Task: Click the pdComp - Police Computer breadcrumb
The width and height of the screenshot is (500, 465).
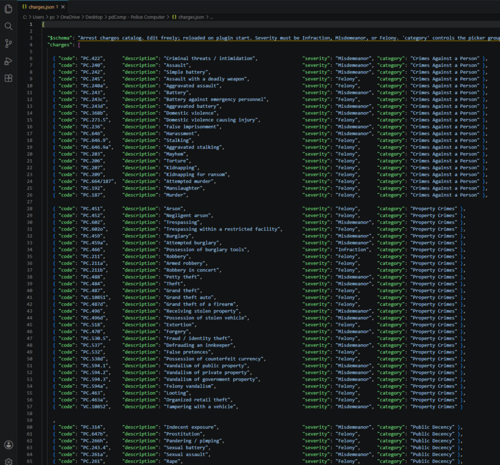Action: (x=136, y=17)
